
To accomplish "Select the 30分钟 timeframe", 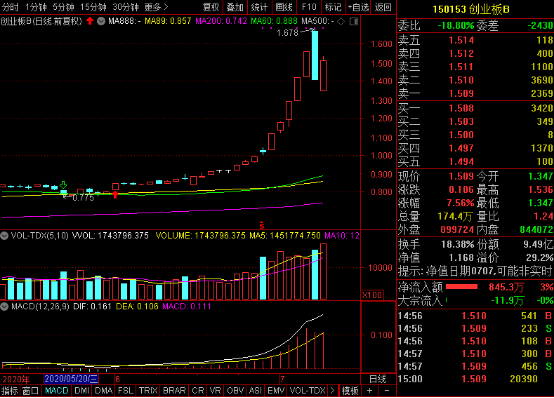I will [126, 7].
